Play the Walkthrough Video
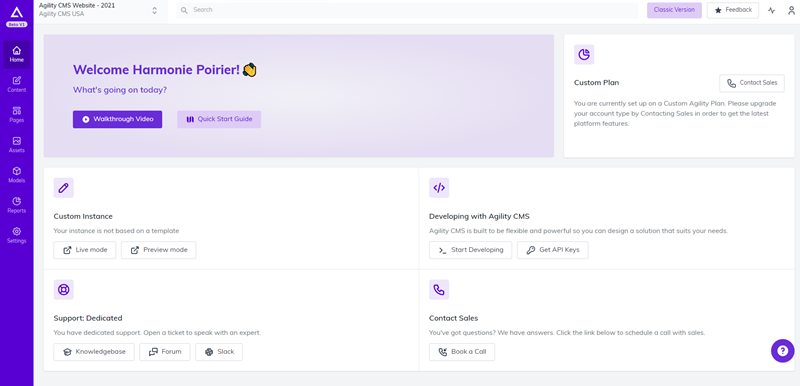Screen dimensions: 800x386 tap(117, 119)
